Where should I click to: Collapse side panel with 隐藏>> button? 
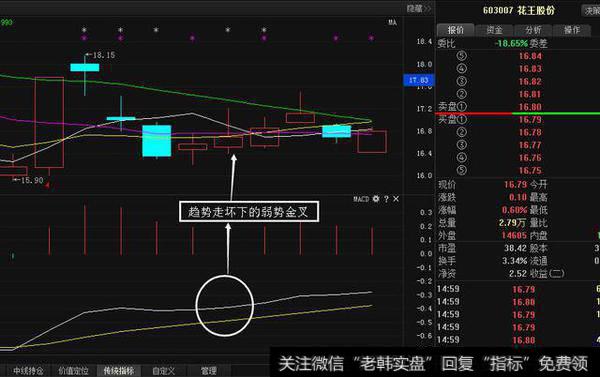click(419, 8)
